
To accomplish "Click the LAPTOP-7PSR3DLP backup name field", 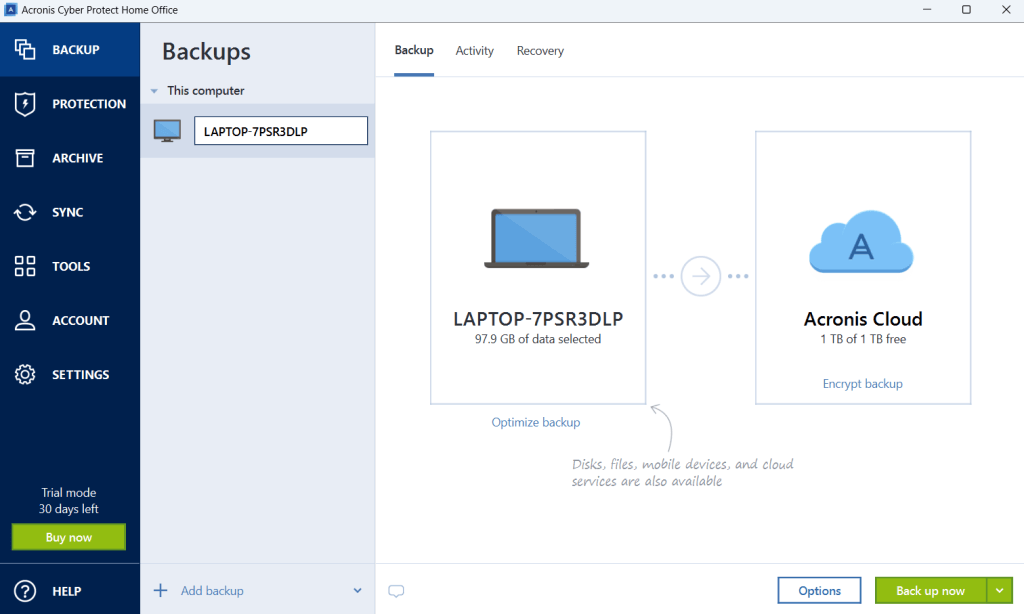I will [x=281, y=131].
